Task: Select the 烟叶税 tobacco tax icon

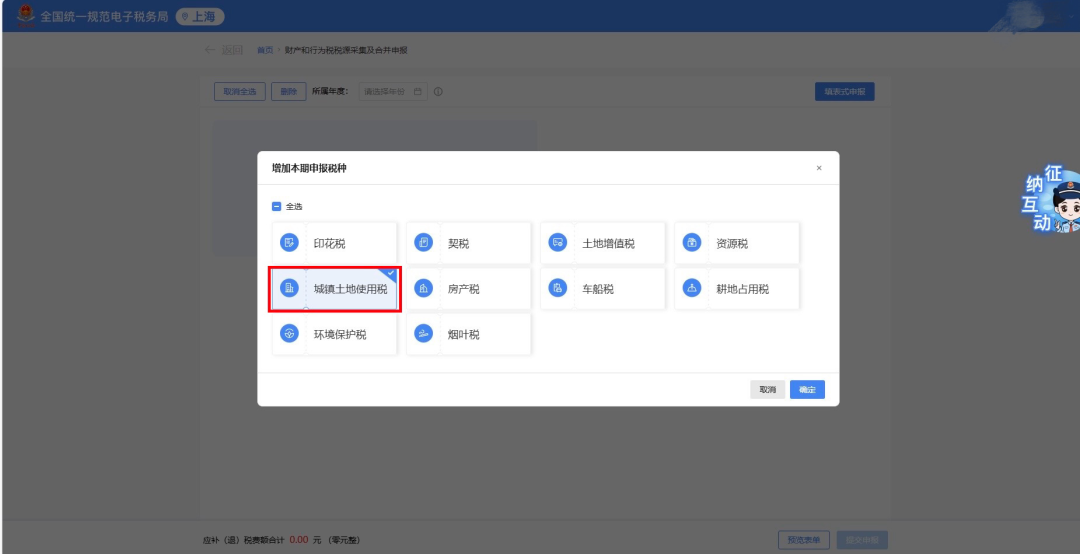Action: [x=424, y=334]
